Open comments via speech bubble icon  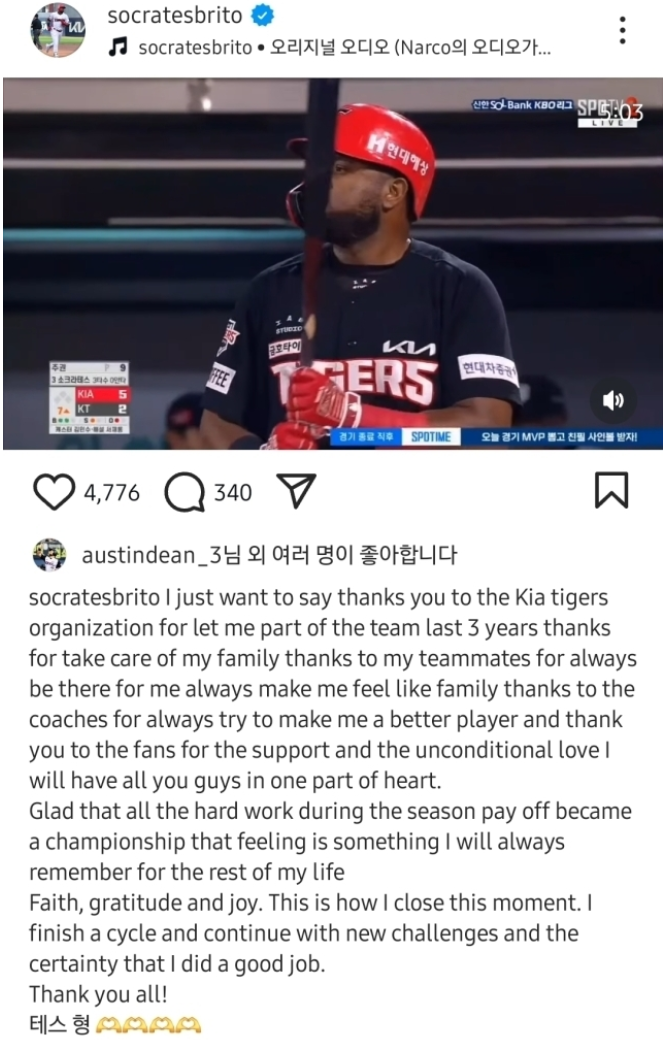(184, 492)
